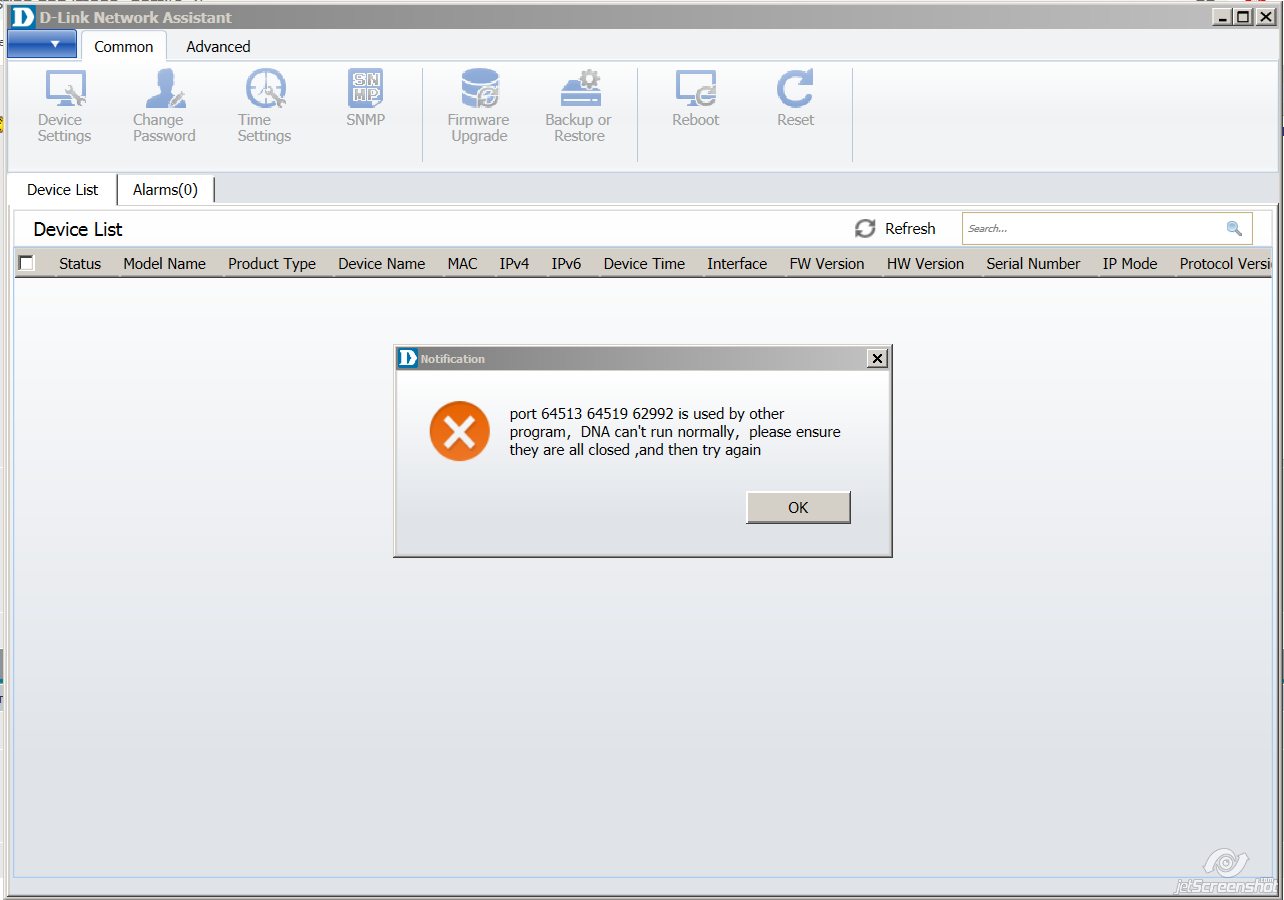This screenshot has height=900, width=1284.
Task: Open the Device Settings tool
Action: click(x=64, y=107)
